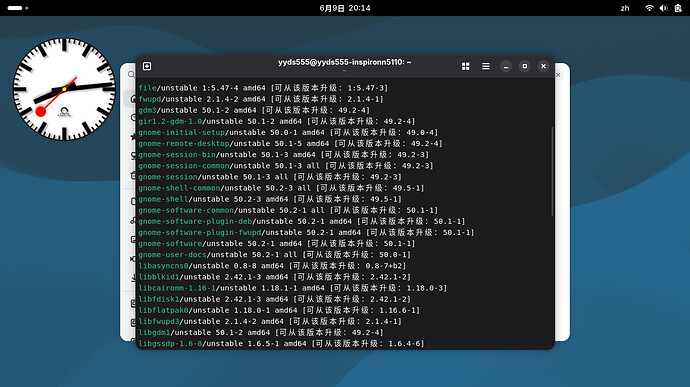The image size is (690, 387).
Task: Click the battery status icon
Action: tap(678, 8)
